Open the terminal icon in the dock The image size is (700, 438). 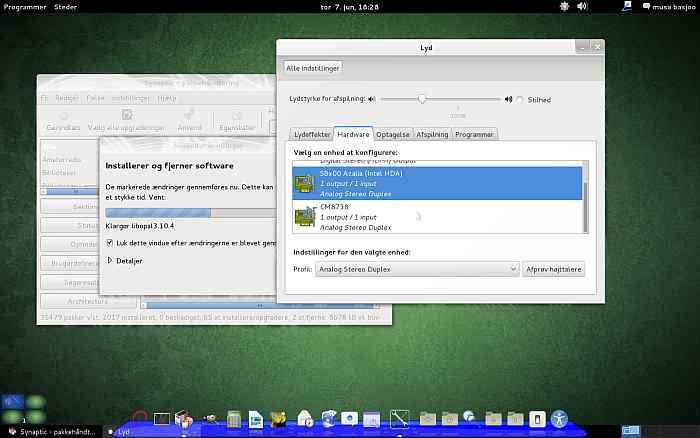(162, 419)
